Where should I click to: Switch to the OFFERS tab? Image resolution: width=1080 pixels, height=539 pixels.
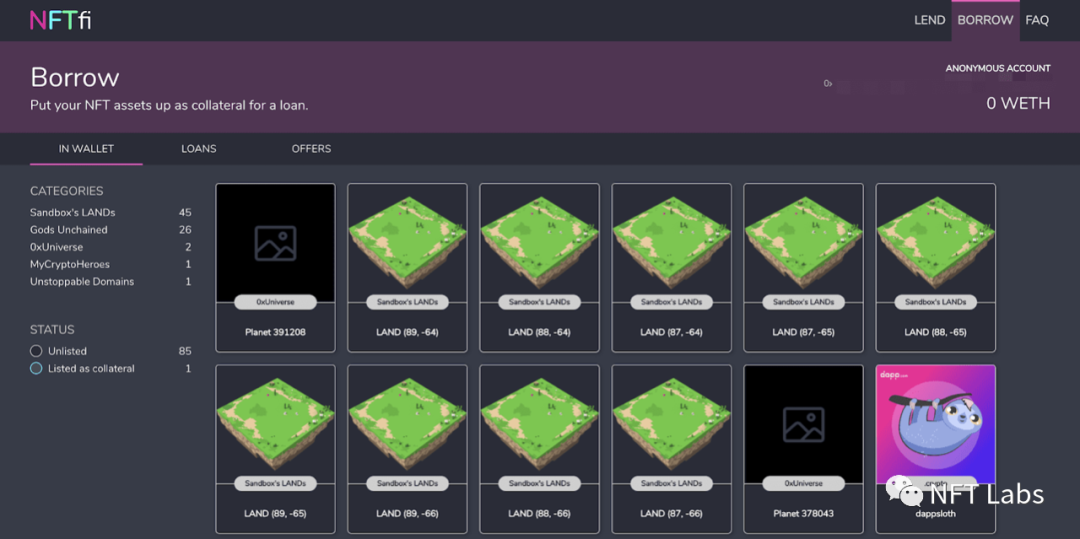pos(311,149)
